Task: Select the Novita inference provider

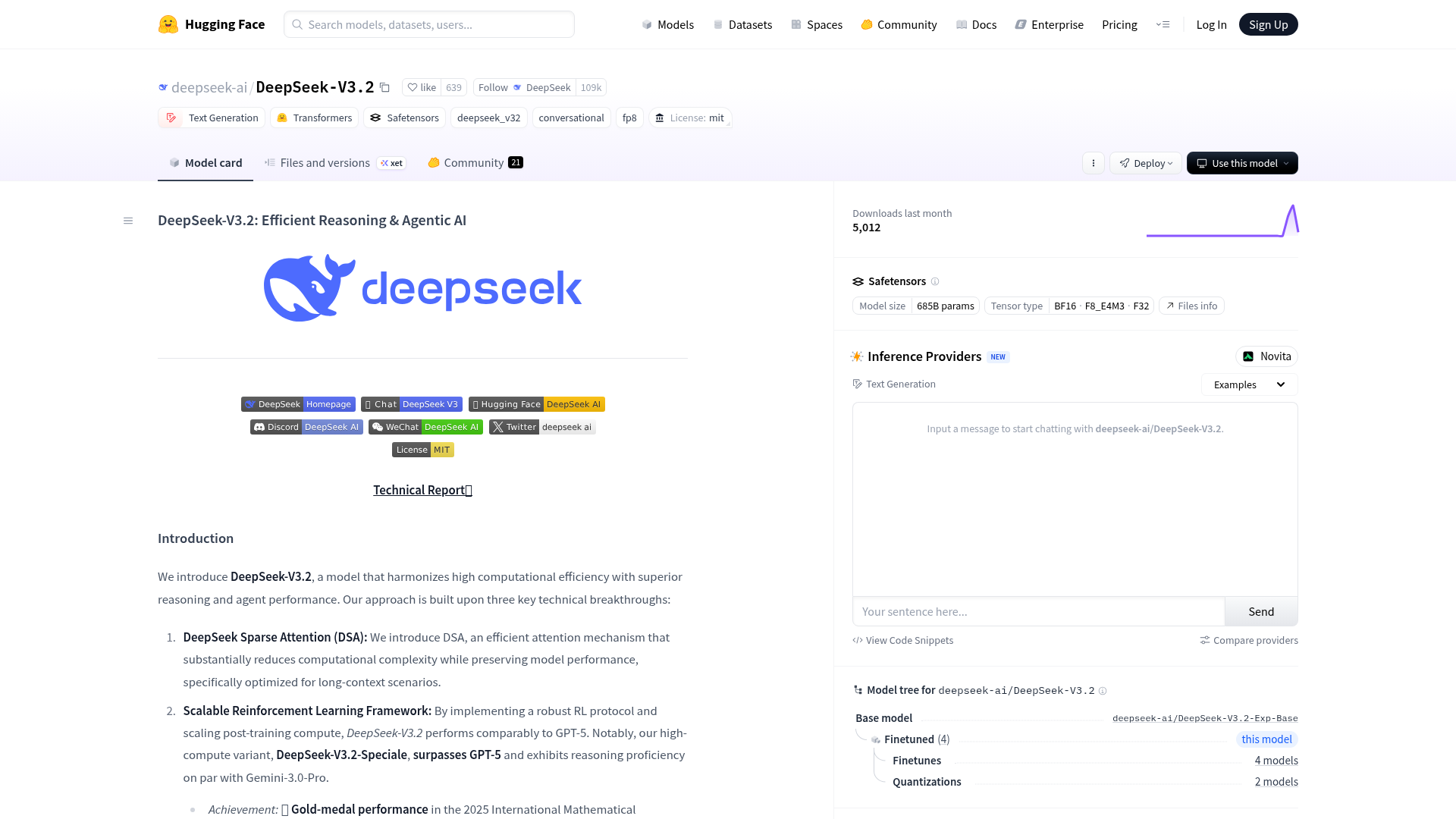Action: click(x=1266, y=356)
